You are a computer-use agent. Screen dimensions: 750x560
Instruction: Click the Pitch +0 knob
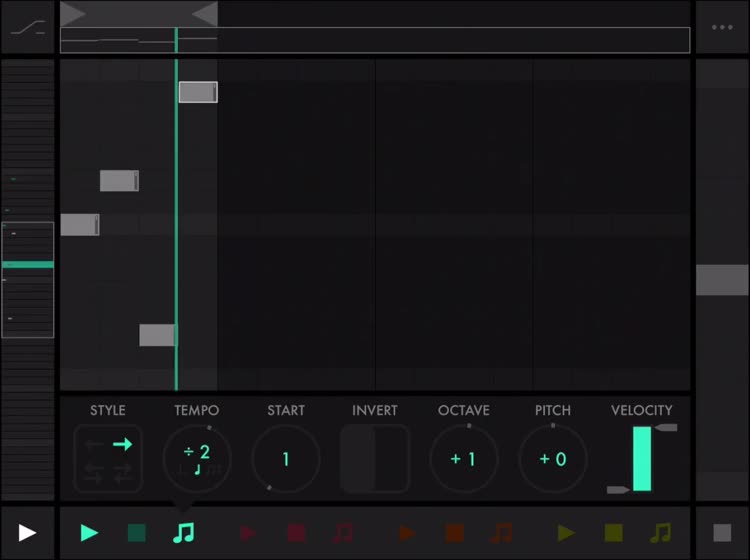point(552,459)
